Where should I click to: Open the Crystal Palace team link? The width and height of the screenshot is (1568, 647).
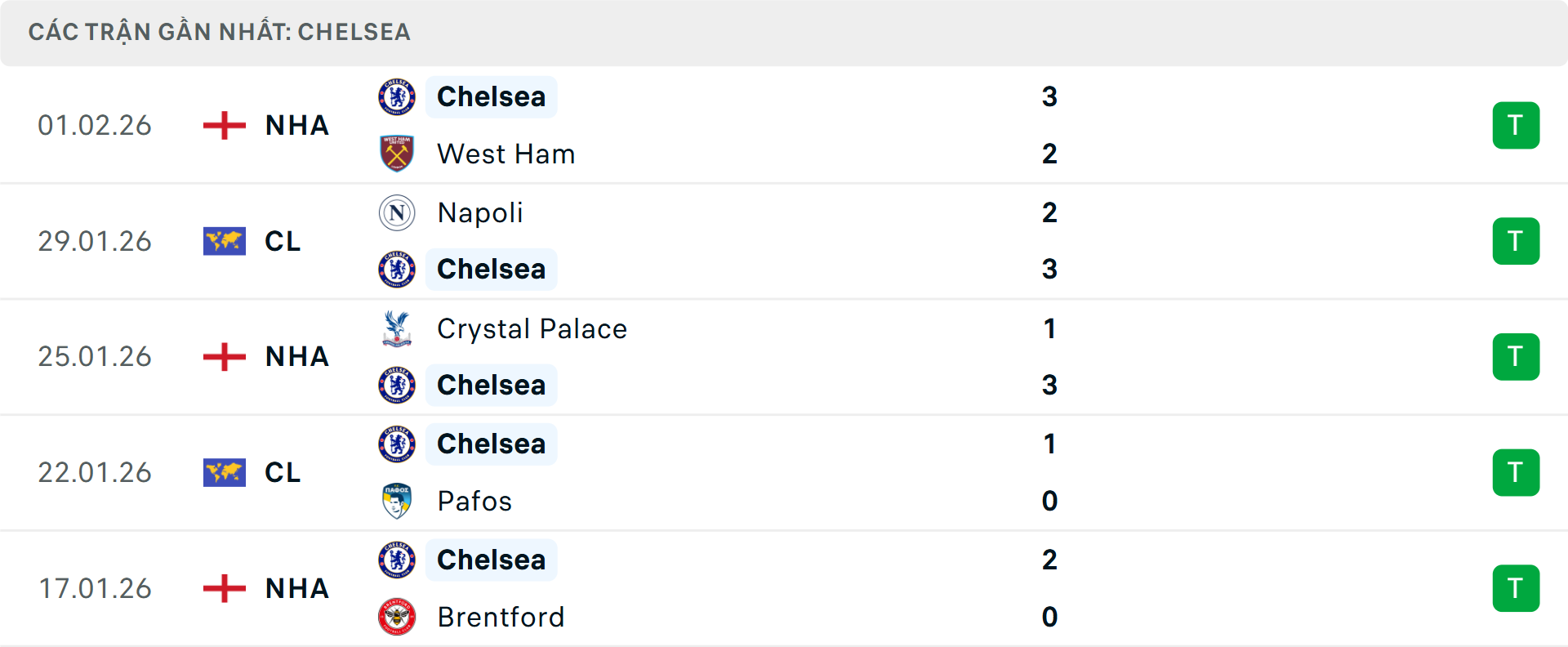point(532,328)
